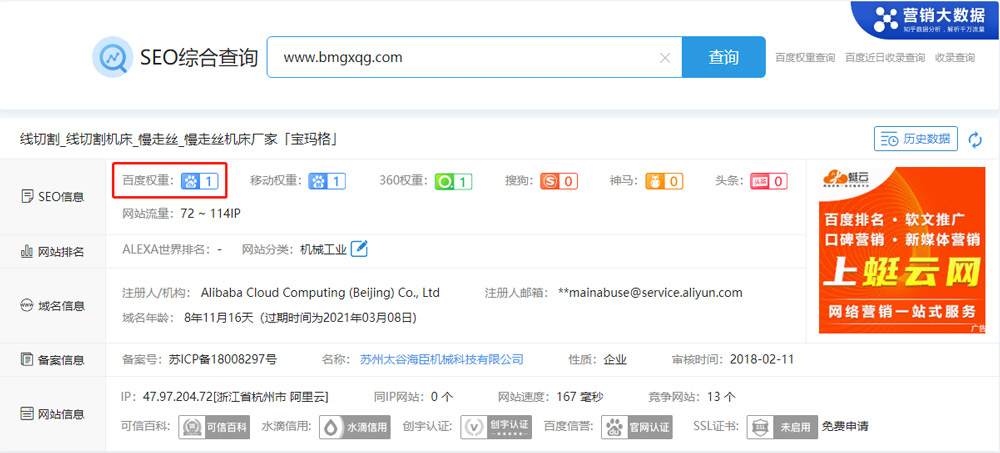
Task: Click the 移动权重 badge icon
Action: tap(326, 181)
